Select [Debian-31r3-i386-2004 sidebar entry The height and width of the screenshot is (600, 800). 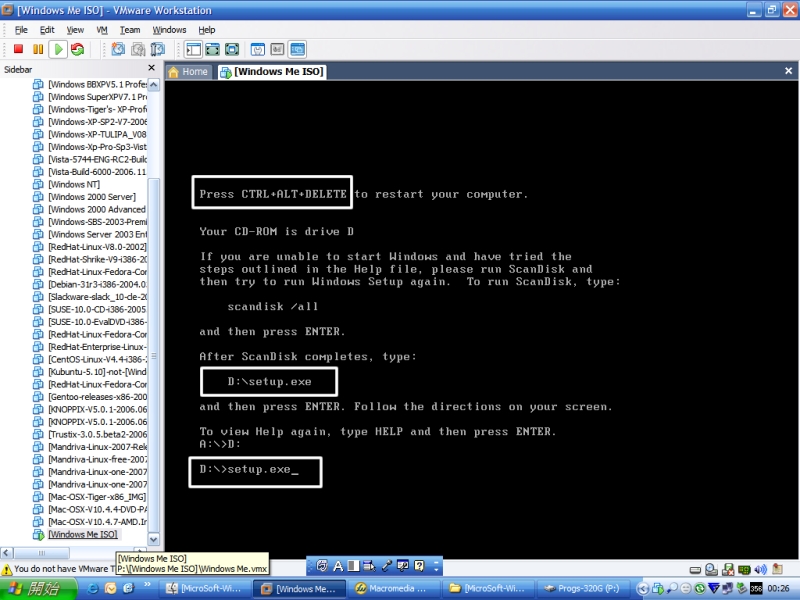[x=97, y=284]
